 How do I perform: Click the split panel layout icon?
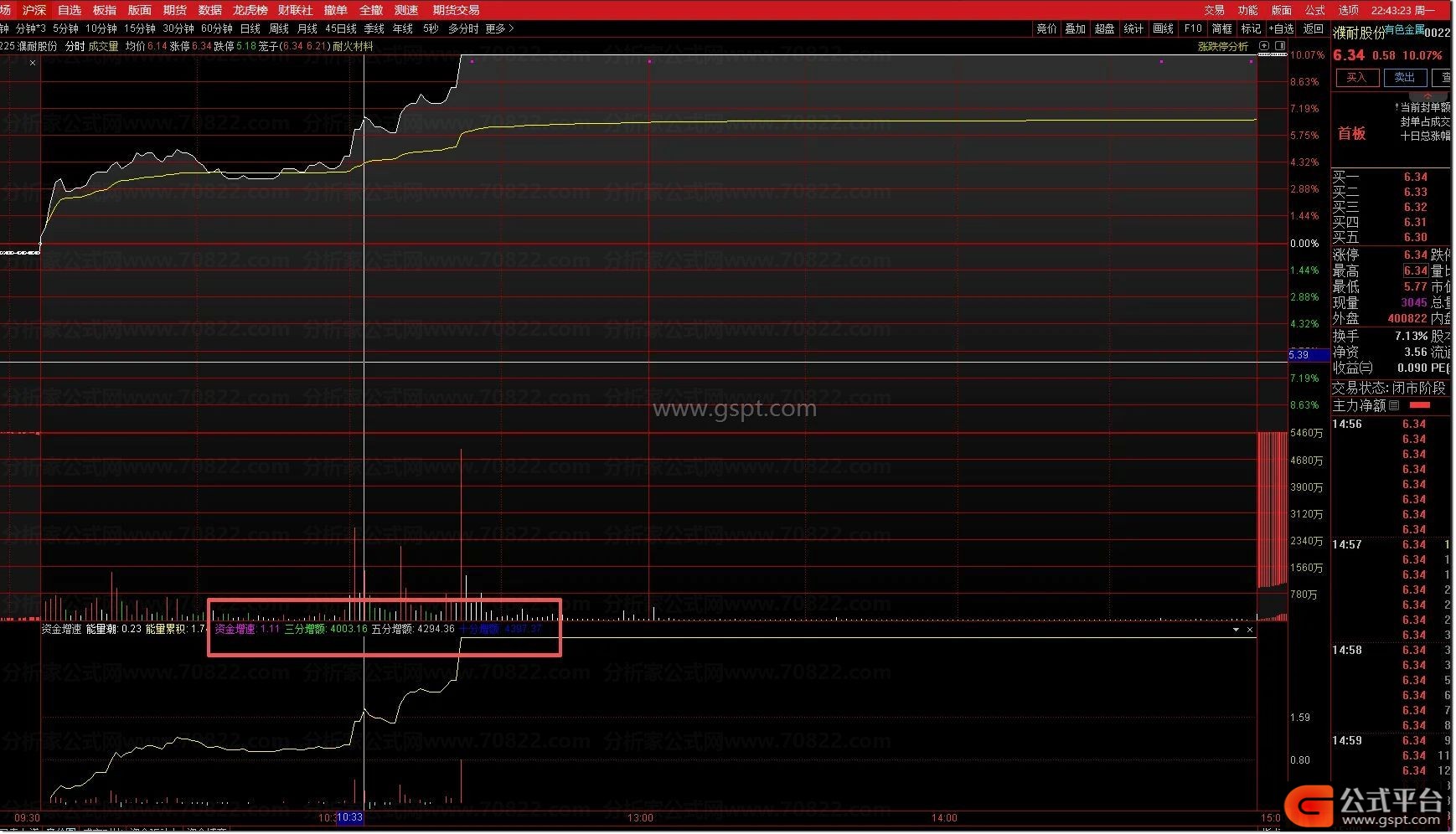coord(1280,46)
